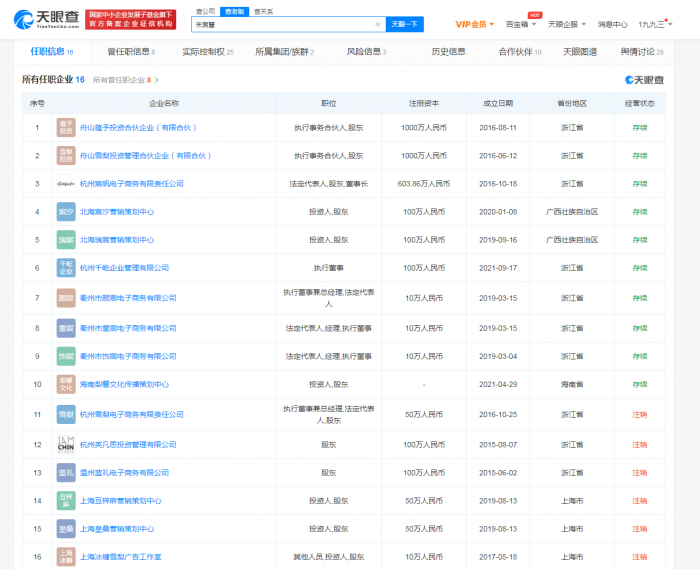
Task: Click the 宸汐 company badge in row 4
Action: click(x=65, y=212)
